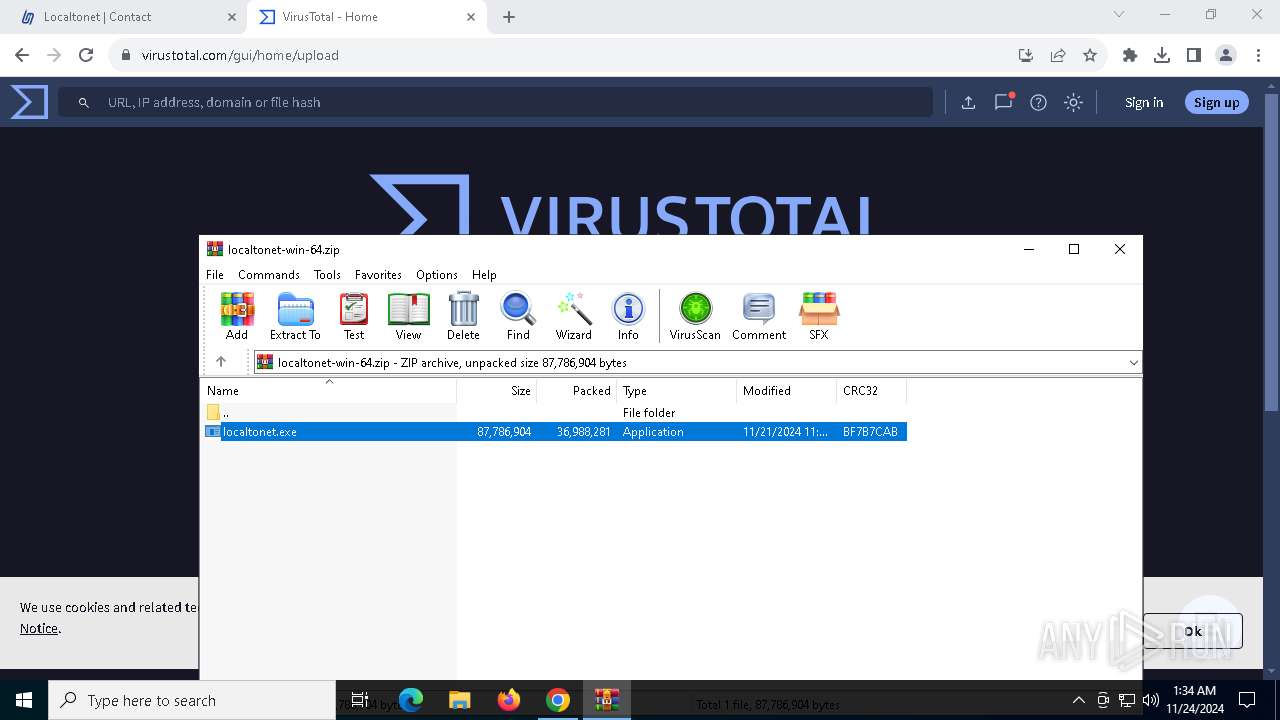Open Task View from taskbar

[360, 700]
